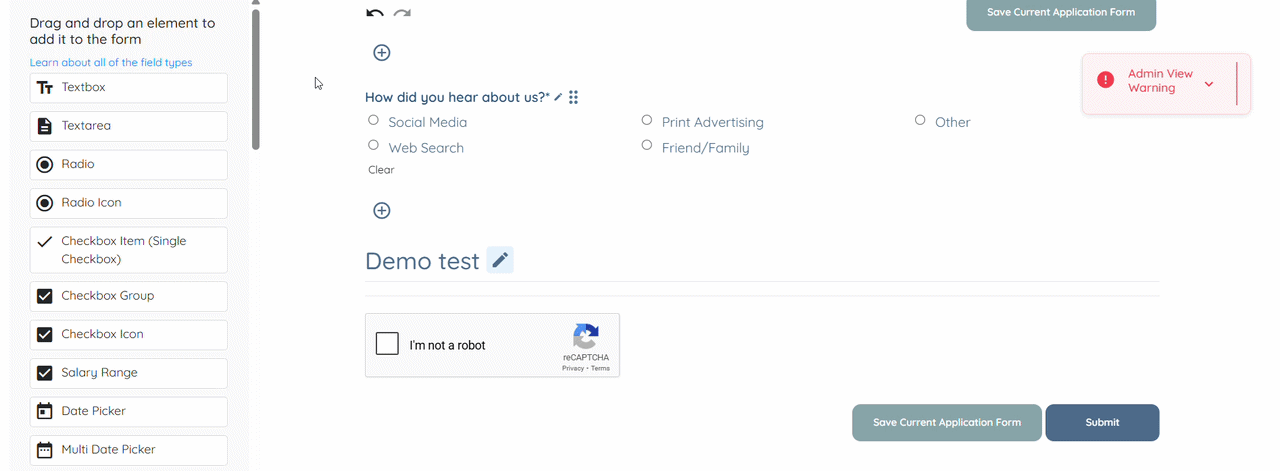Edit the 'How did you hear' question pencil
This screenshot has width=1280, height=471.
[559, 97]
